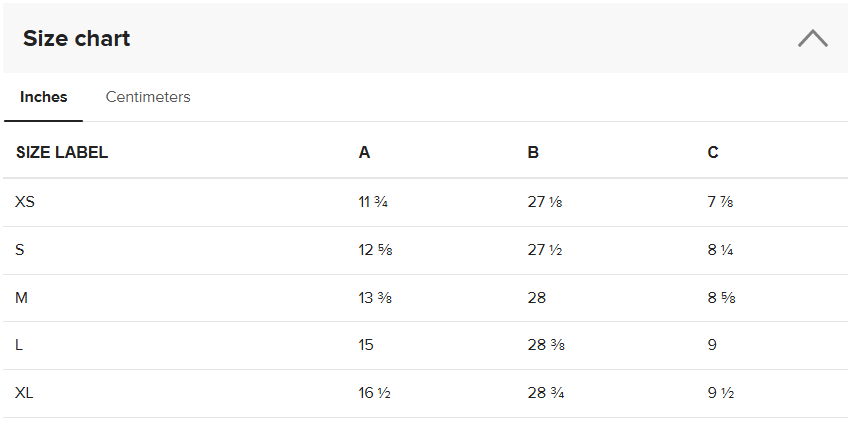The height and width of the screenshot is (425, 858).
Task: Click column header A
Action: (x=364, y=153)
